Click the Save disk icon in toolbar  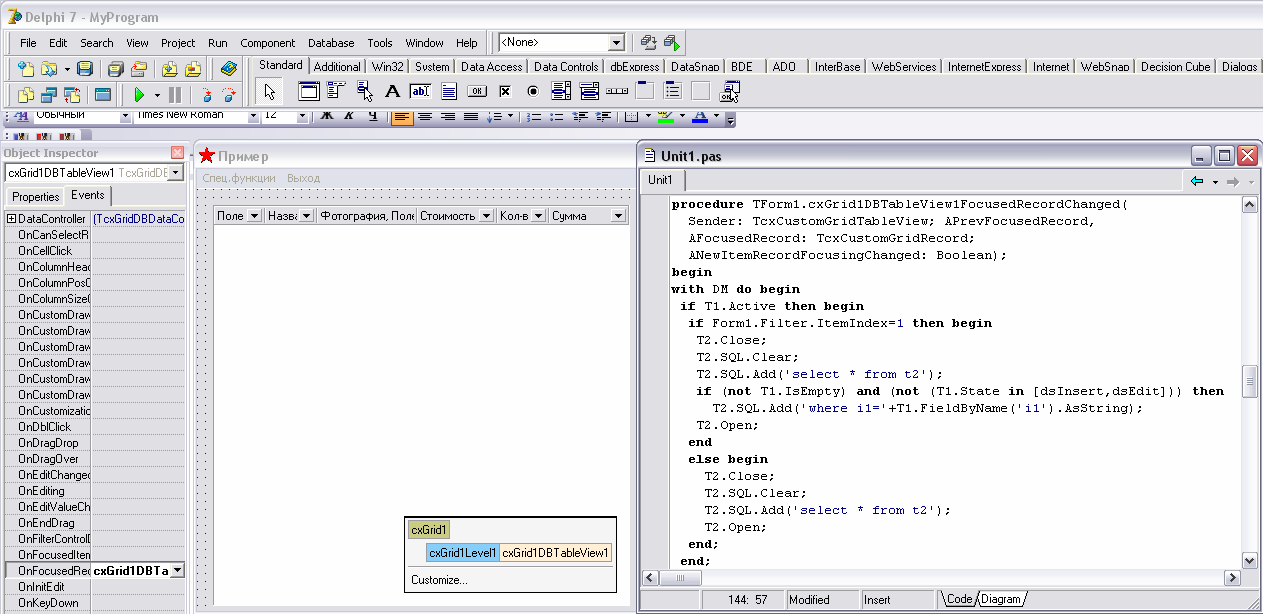[85, 69]
